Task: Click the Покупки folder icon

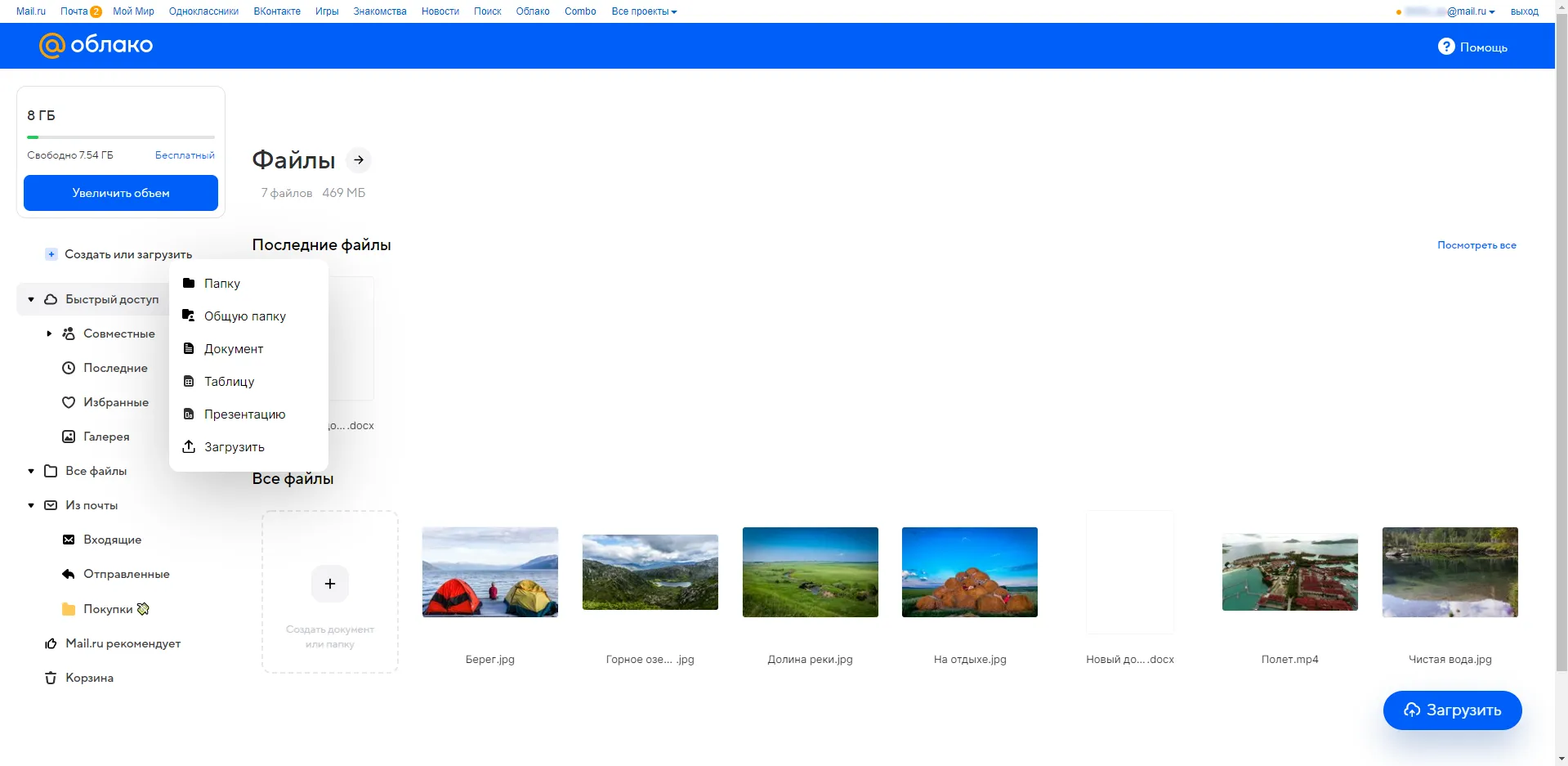Action: click(69, 609)
